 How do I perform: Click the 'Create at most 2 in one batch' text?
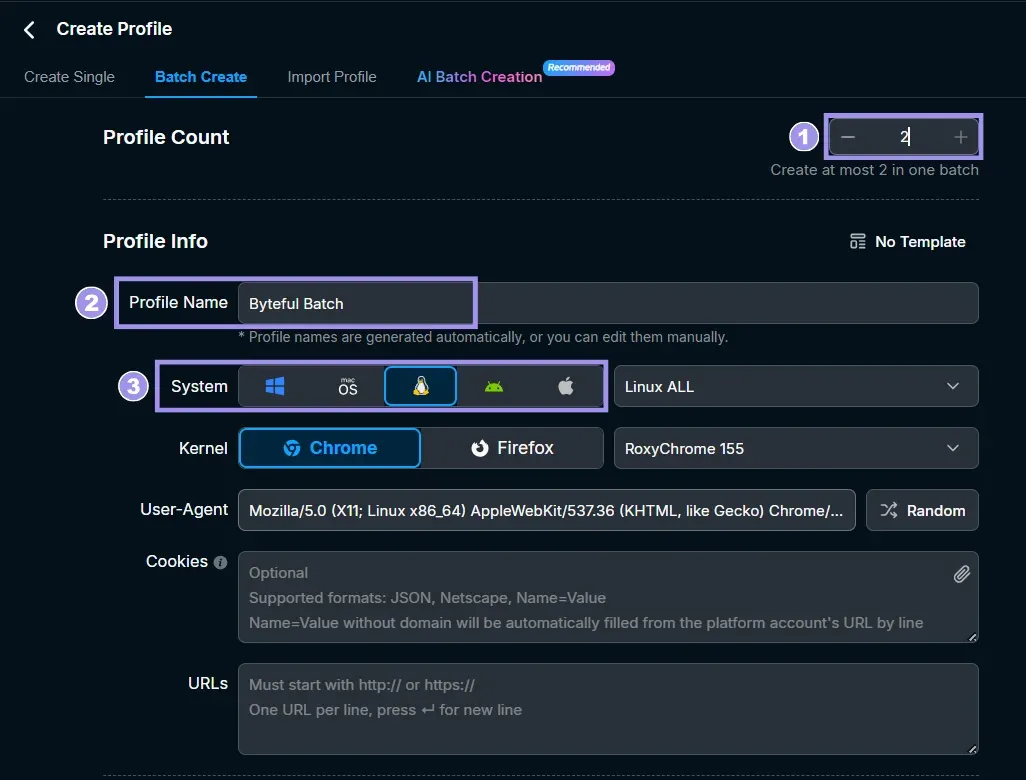874,169
